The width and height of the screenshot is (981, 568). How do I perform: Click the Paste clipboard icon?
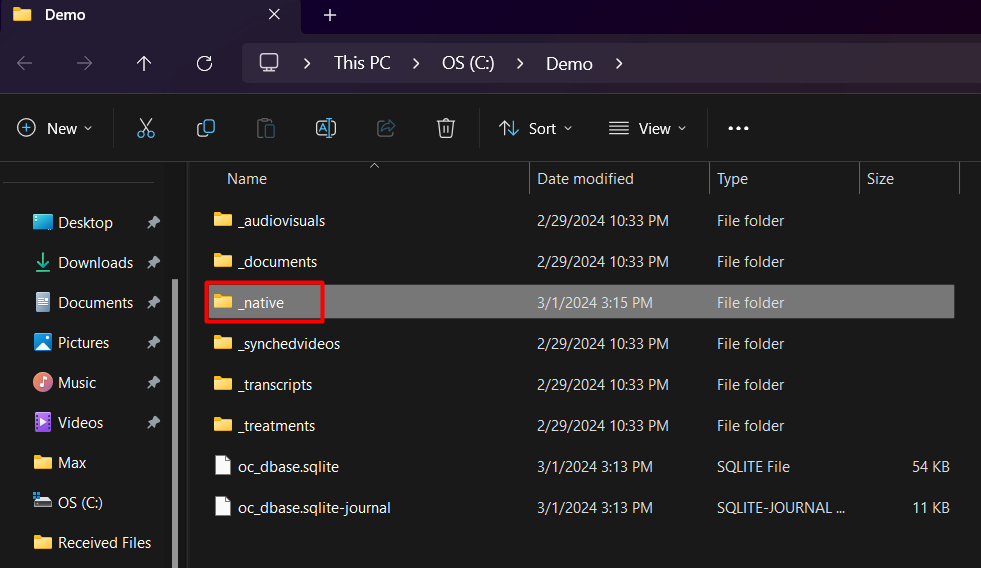266,128
